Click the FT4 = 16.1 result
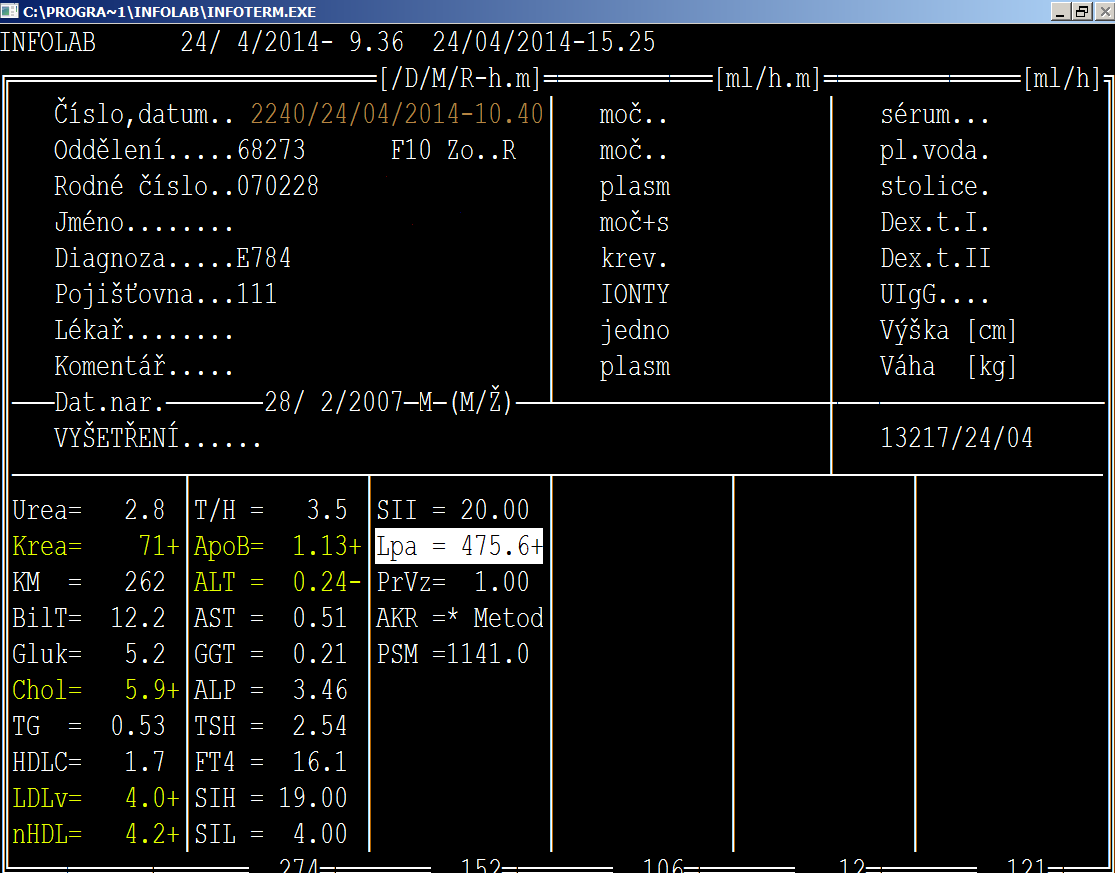This screenshot has width=1115, height=873. 271,762
